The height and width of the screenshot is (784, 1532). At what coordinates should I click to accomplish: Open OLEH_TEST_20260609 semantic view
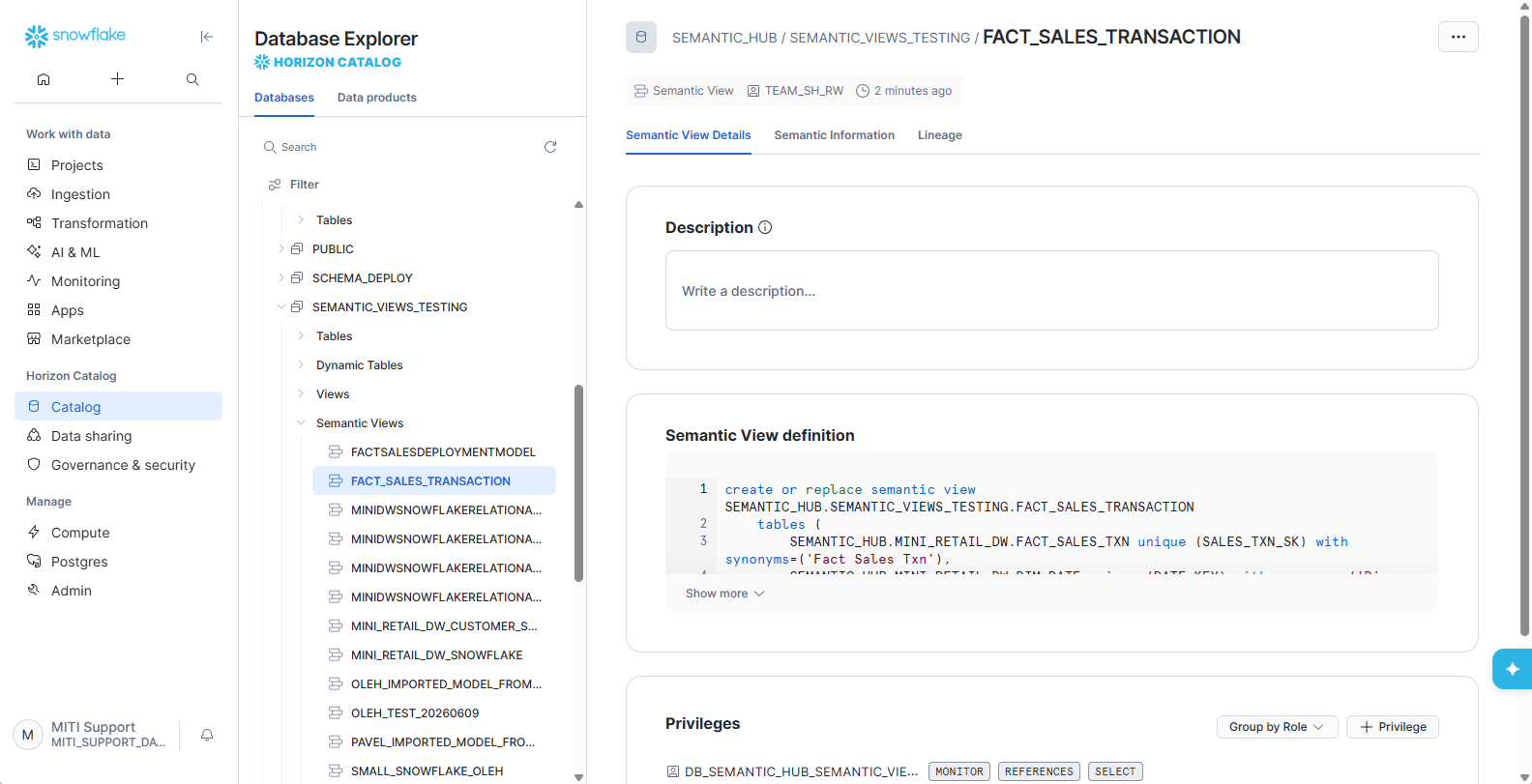[x=434, y=712]
